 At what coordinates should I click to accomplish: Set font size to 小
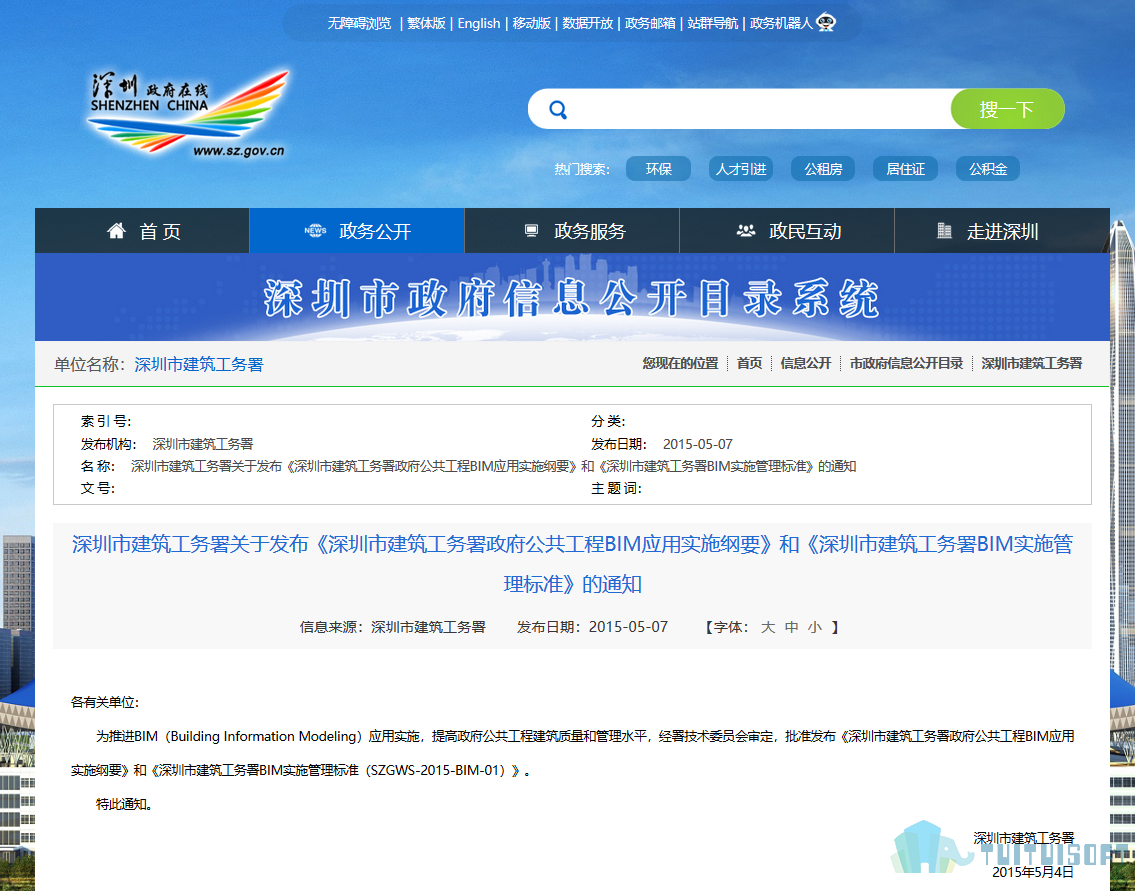click(x=815, y=628)
